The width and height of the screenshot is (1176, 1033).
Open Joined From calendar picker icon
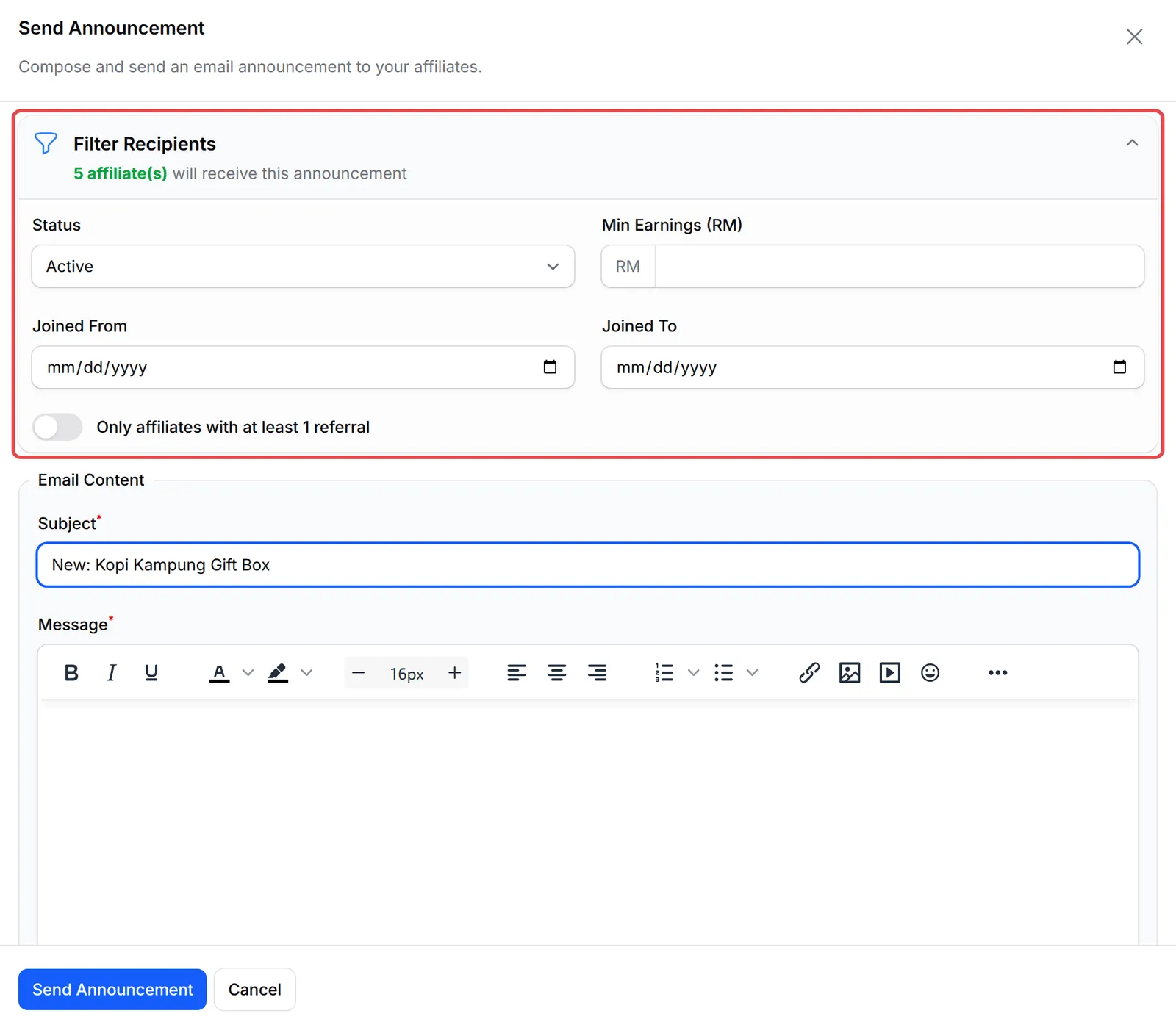coord(550,367)
